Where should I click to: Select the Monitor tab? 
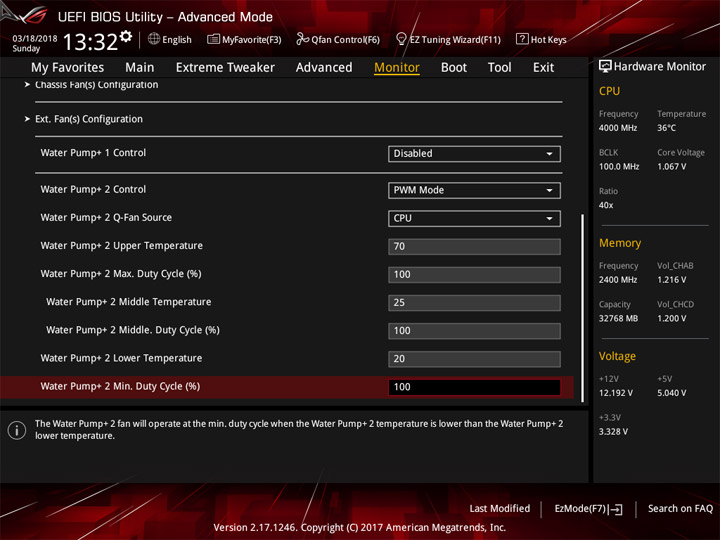[x=397, y=68]
